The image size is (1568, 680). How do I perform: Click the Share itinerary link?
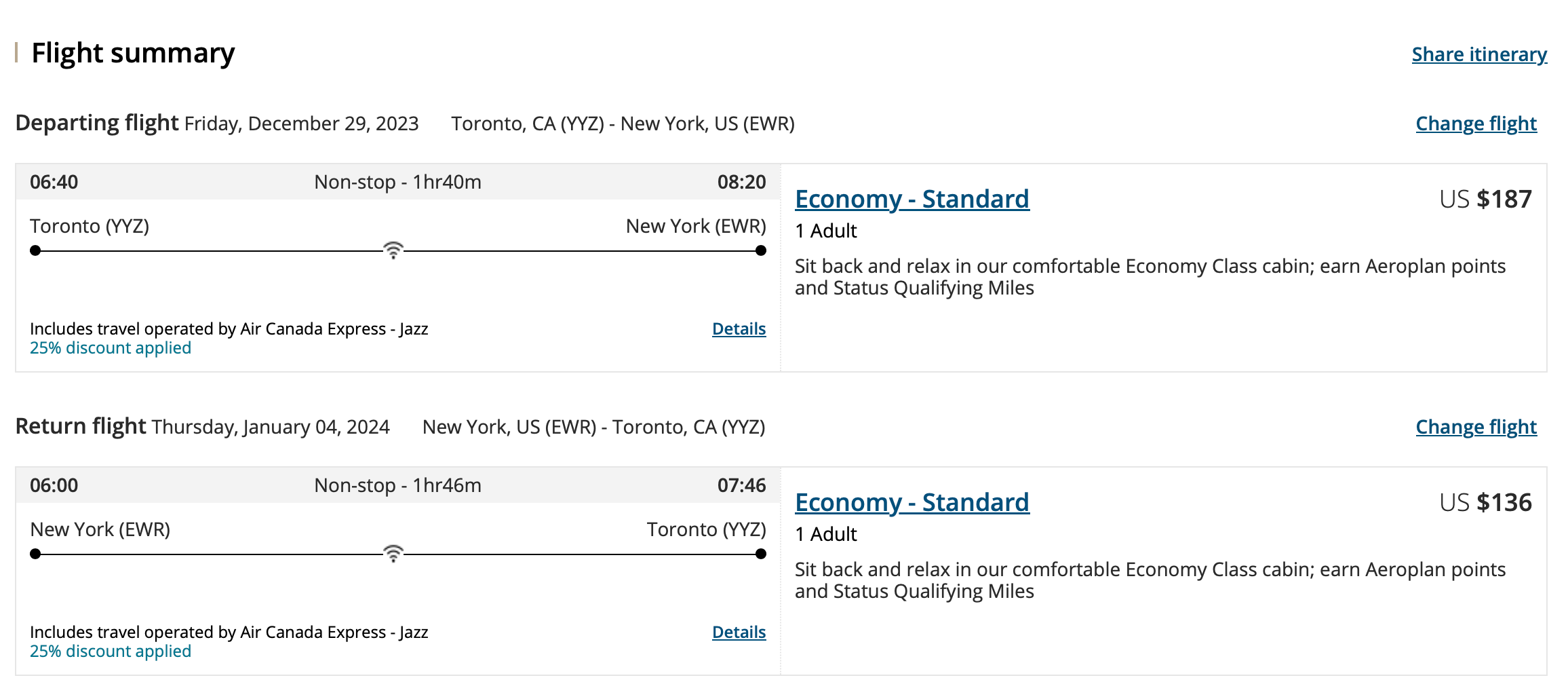[1478, 54]
